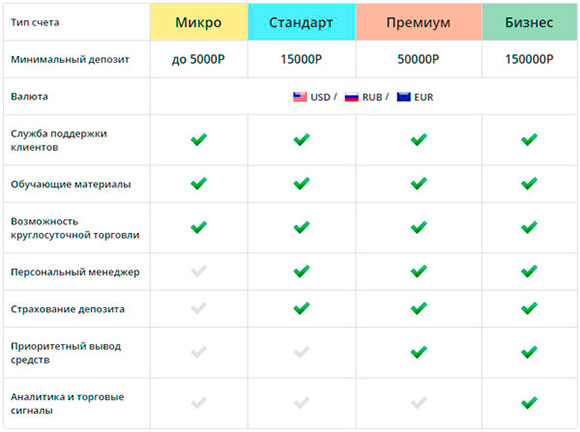The image size is (580, 432).
Task: Select the cyan Стандарт account header
Action: [301, 22]
